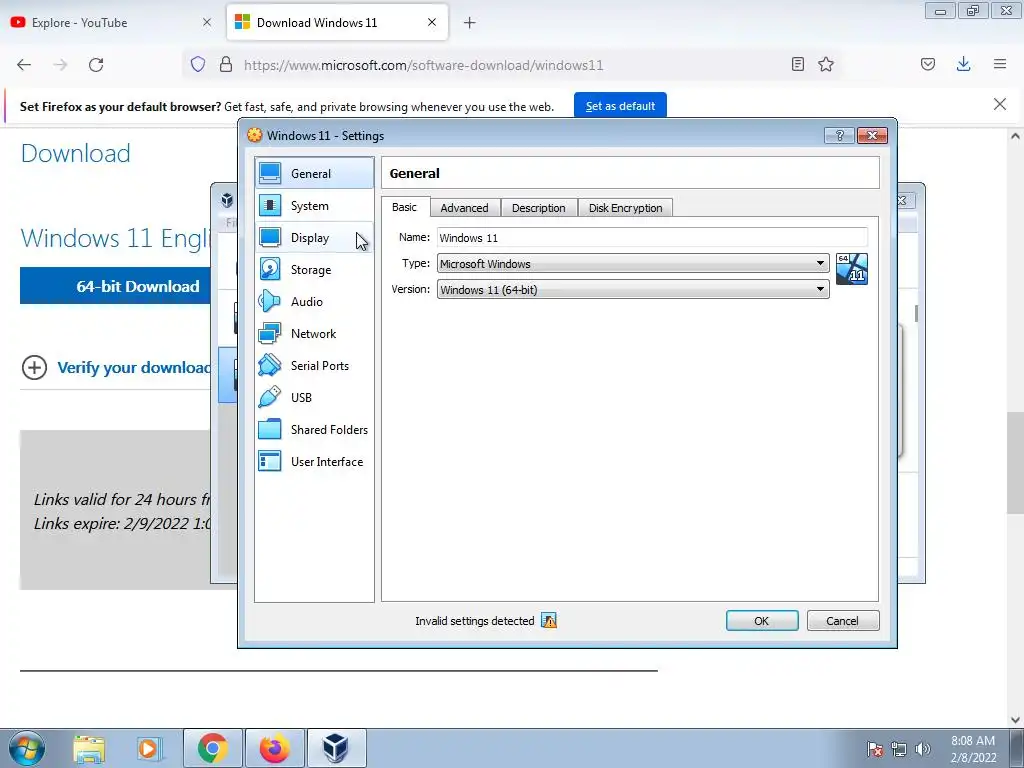Open VirtualBox from the taskbar
The image size is (1024, 768).
pos(336,748)
